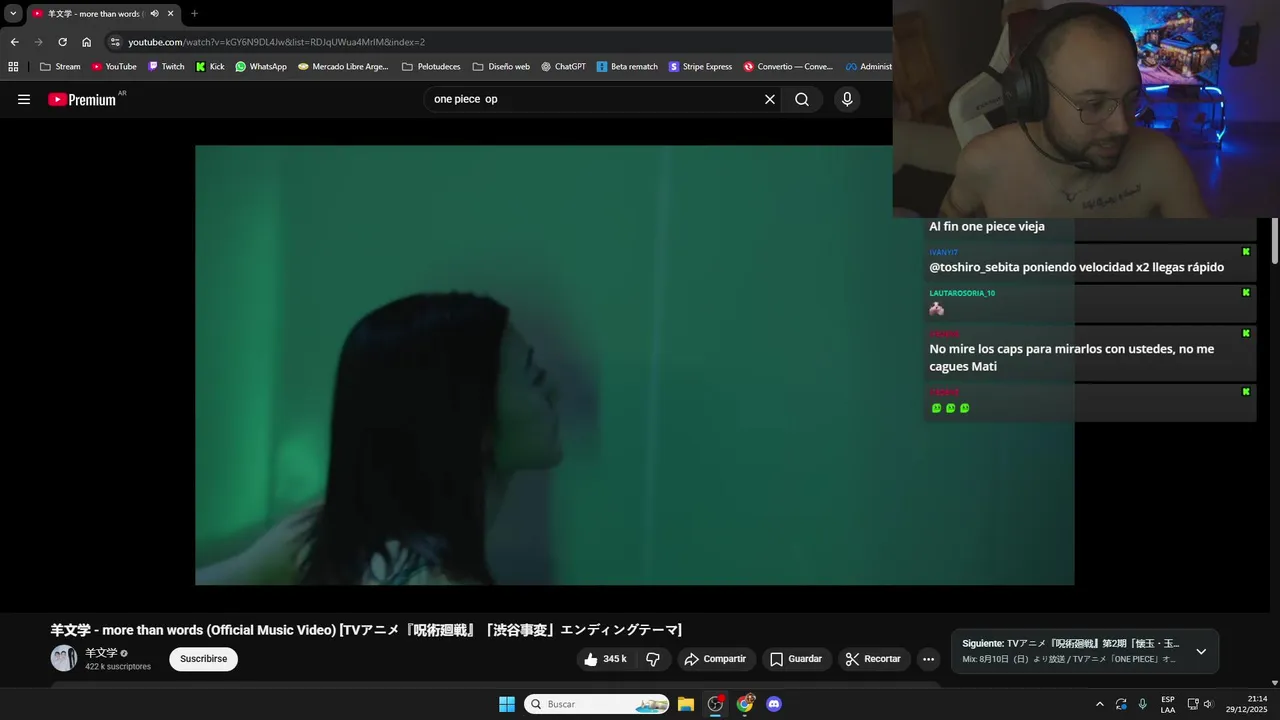The height and width of the screenshot is (720, 1280).
Task: Open File Explorer from the taskbar
Action: click(x=686, y=704)
